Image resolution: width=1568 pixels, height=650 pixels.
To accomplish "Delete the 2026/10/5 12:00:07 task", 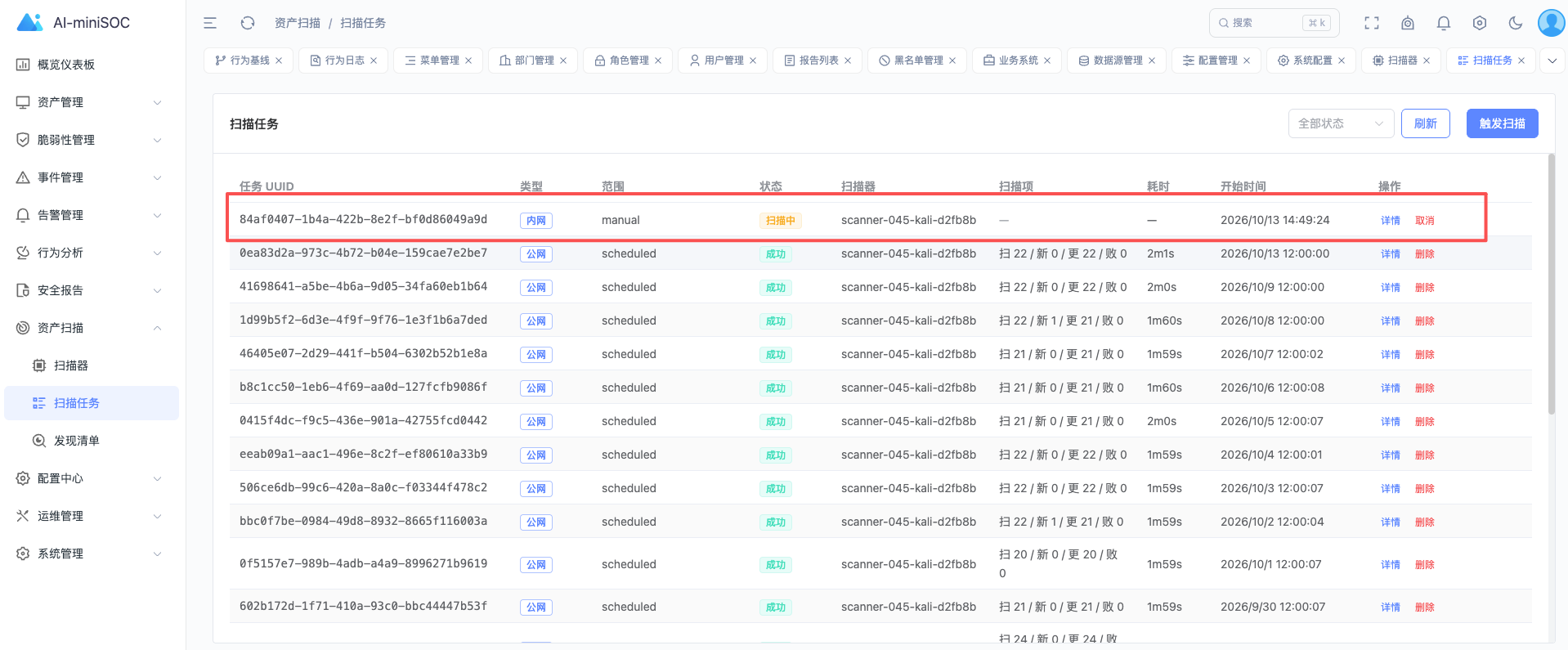I will (x=1425, y=422).
